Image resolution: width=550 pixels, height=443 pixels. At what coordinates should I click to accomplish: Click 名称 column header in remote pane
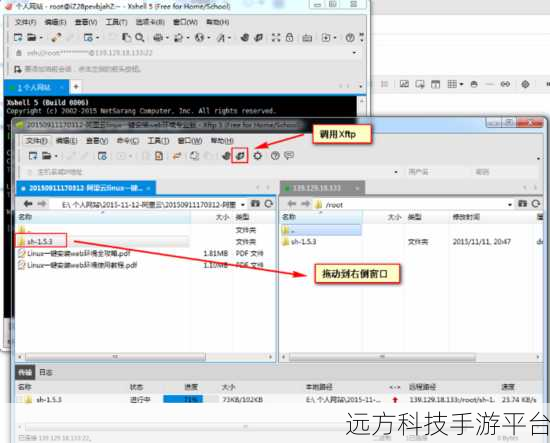(x=321, y=217)
